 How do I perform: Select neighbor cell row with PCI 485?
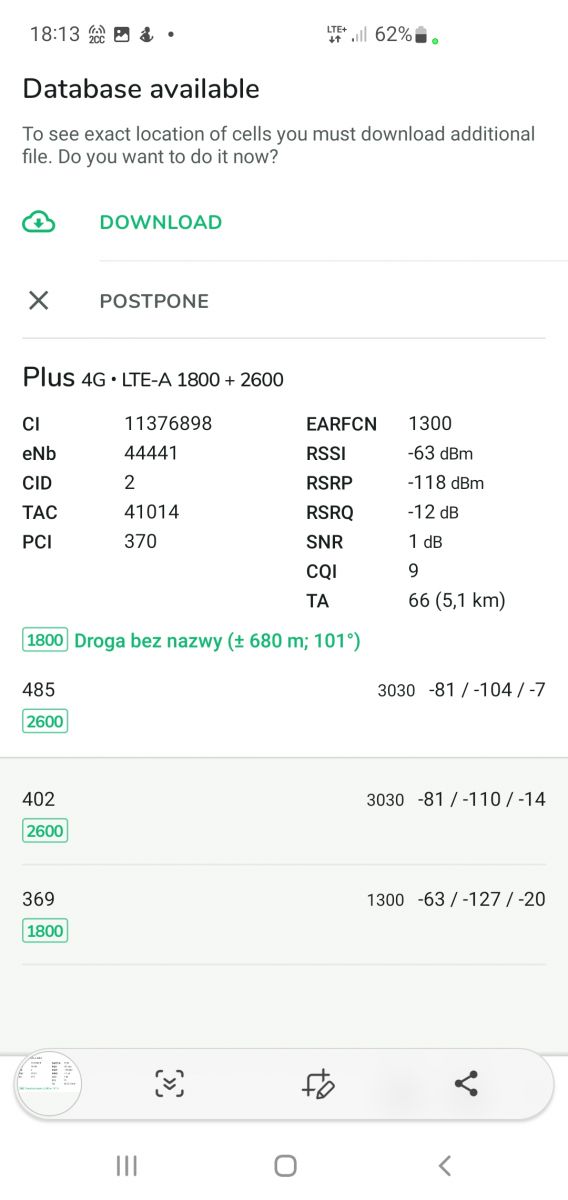pos(284,705)
